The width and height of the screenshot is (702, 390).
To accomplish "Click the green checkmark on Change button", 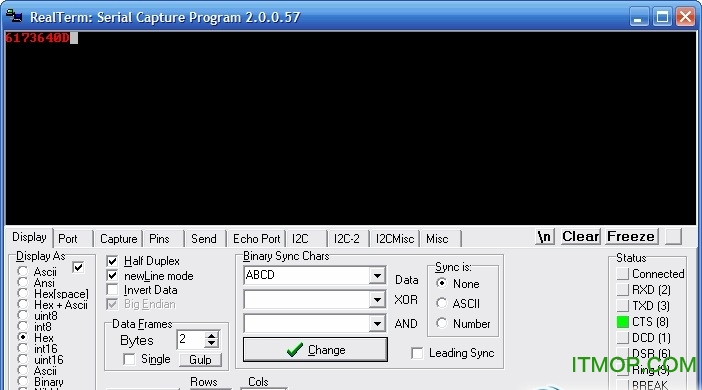I will click(x=295, y=350).
